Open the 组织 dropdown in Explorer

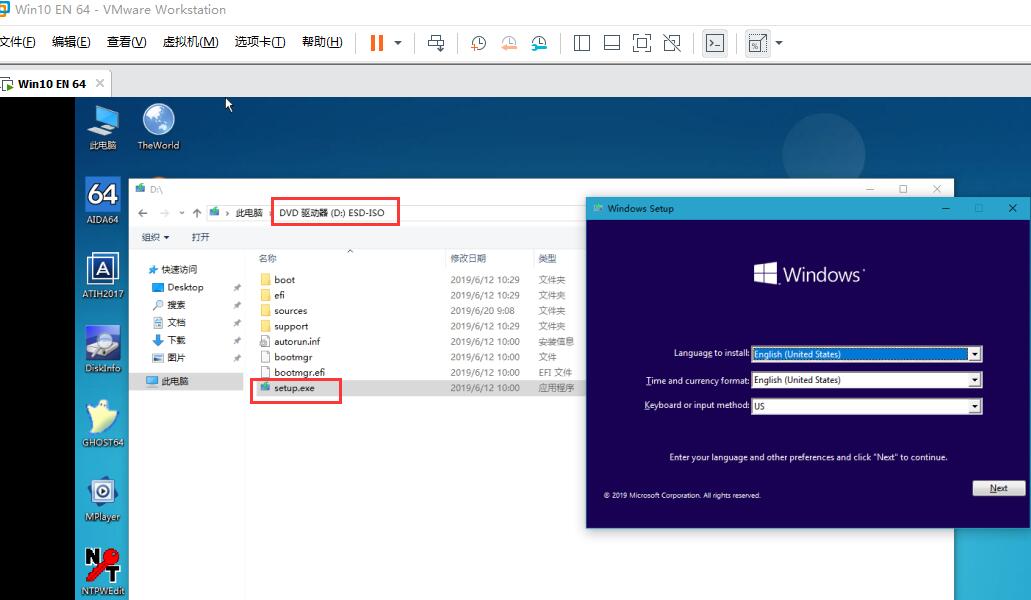coord(156,237)
